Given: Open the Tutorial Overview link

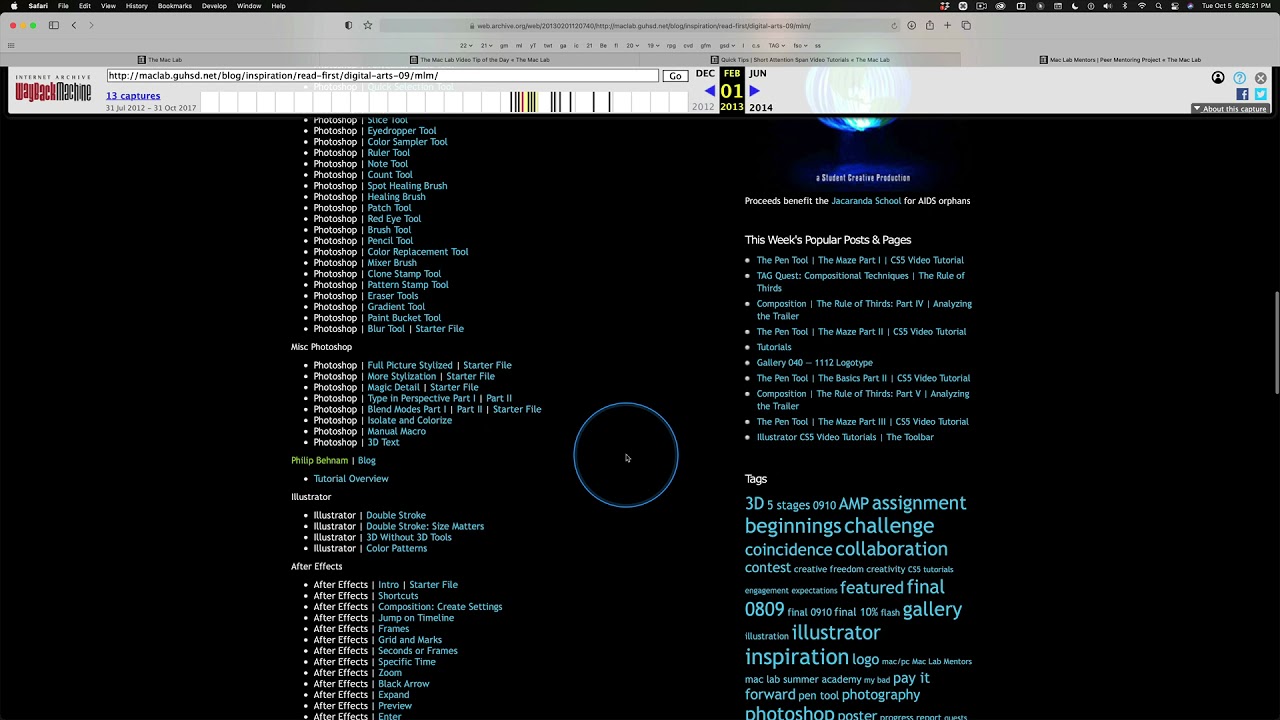Looking at the screenshot, I should pos(351,478).
